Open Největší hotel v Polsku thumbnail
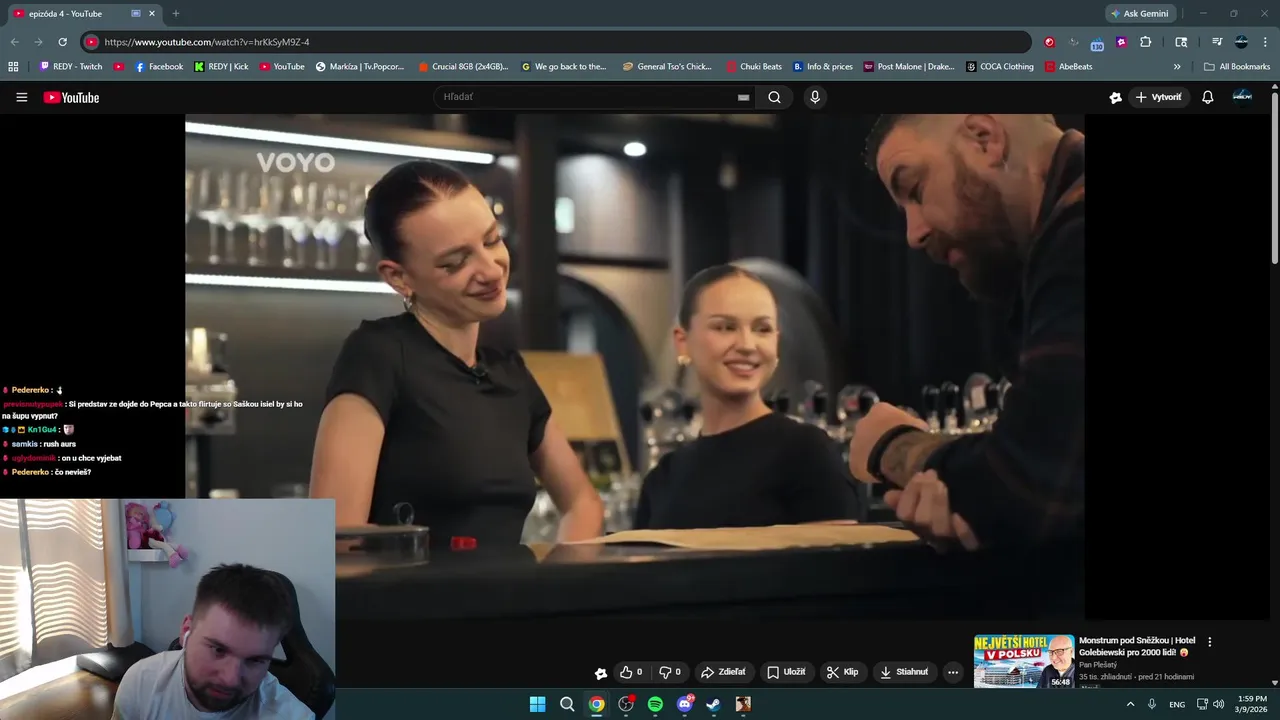The width and height of the screenshot is (1280, 720). point(1024,661)
